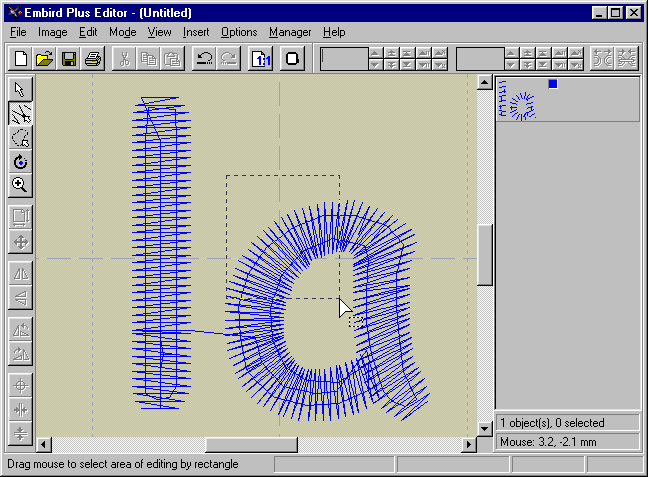Center design vertically with the bottom toolbar icon

tap(20, 434)
